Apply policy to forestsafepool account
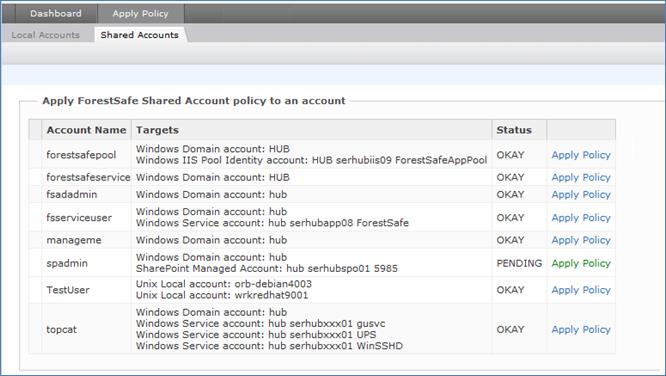Viewport: 666px width, 376px height. click(x=581, y=155)
